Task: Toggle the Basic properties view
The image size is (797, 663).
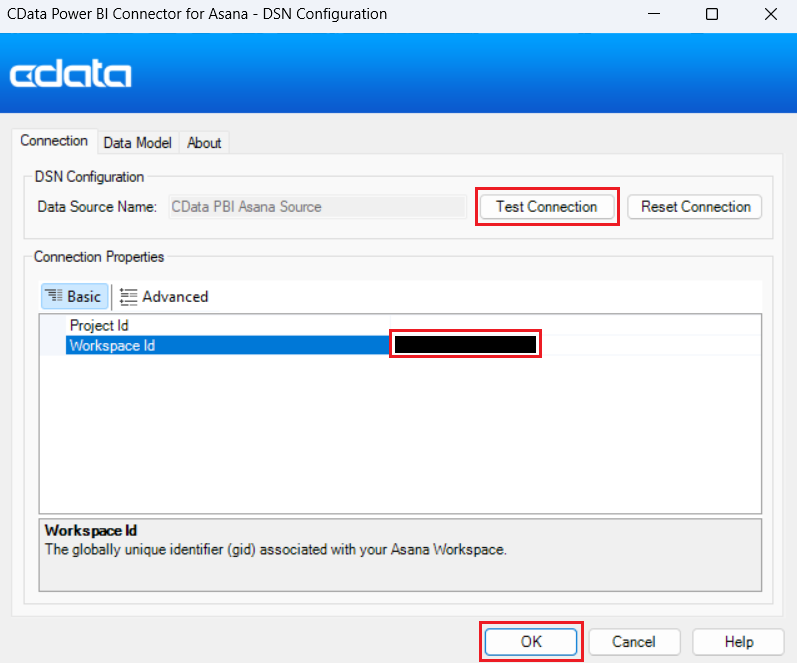Action: (x=74, y=296)
